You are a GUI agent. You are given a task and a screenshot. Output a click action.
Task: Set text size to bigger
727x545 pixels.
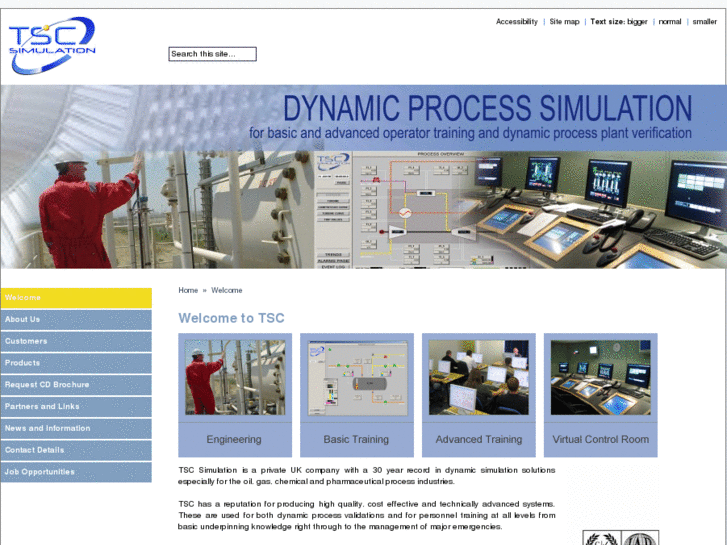637,21
